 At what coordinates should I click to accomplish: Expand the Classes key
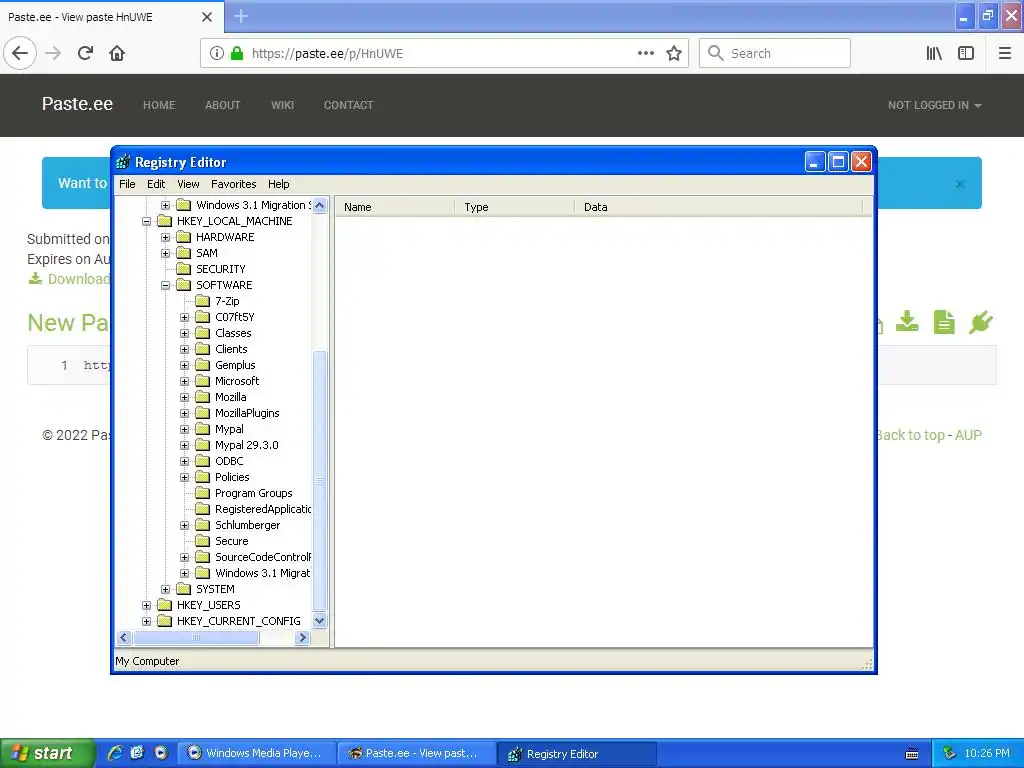click(x=184, y=333)
